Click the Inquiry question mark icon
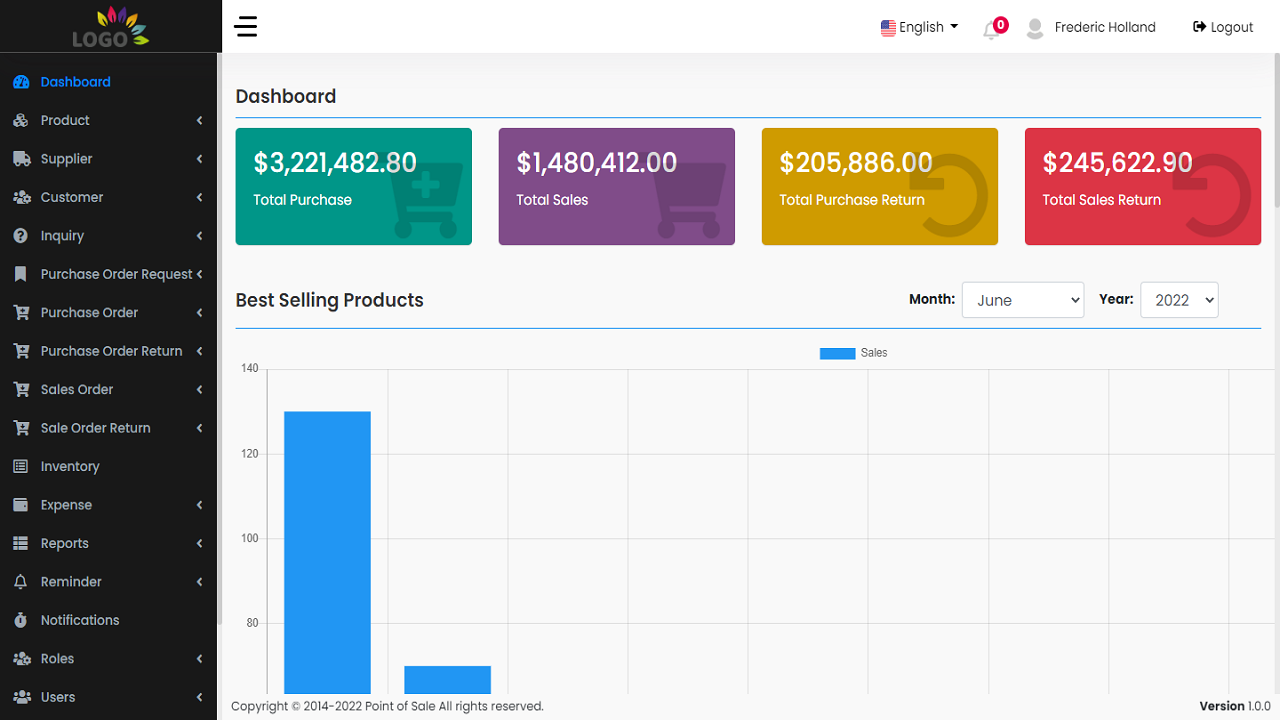 [x=20, y=236]
